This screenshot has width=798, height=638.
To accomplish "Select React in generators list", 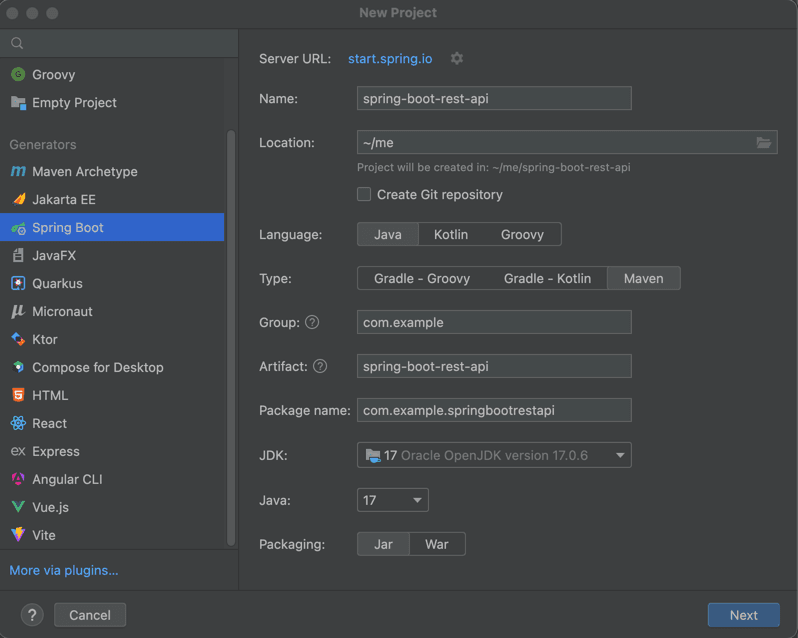I will (112, 423).
